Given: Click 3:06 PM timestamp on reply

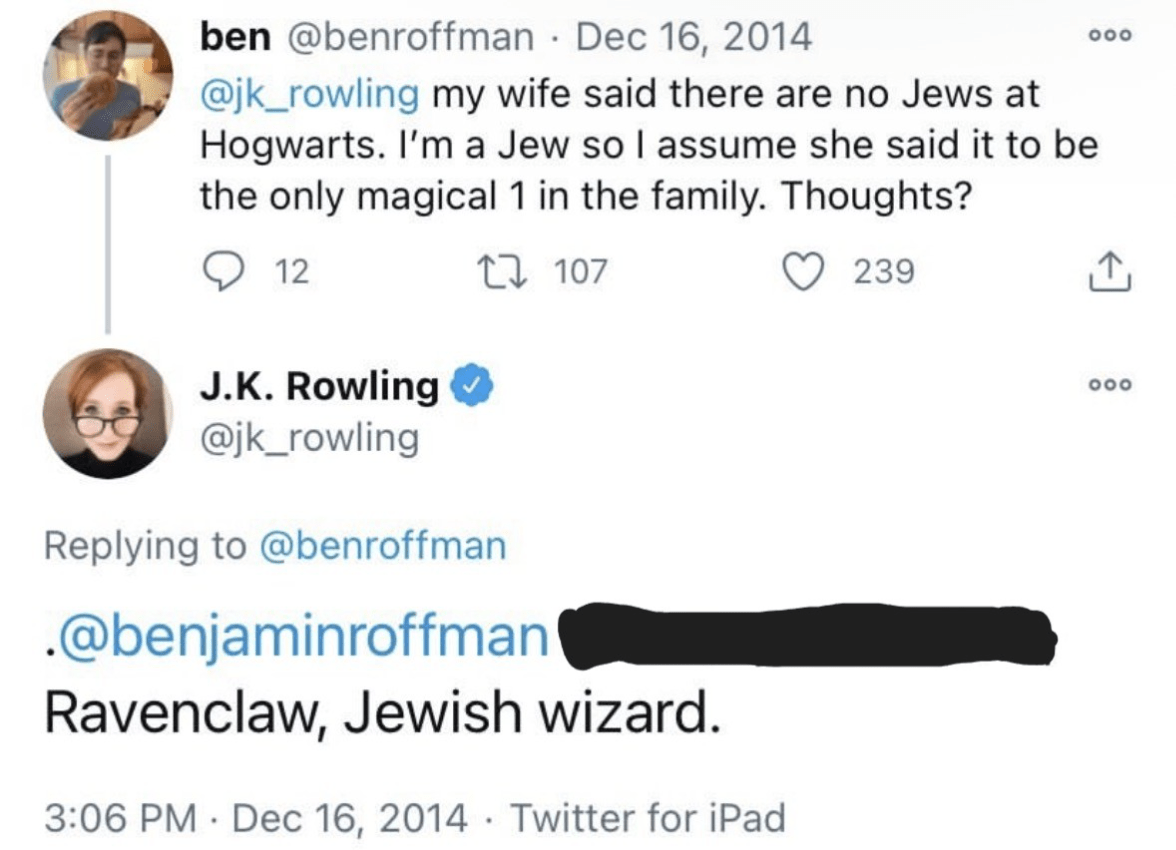Looking at the screenshot, I should pos(120,817).
